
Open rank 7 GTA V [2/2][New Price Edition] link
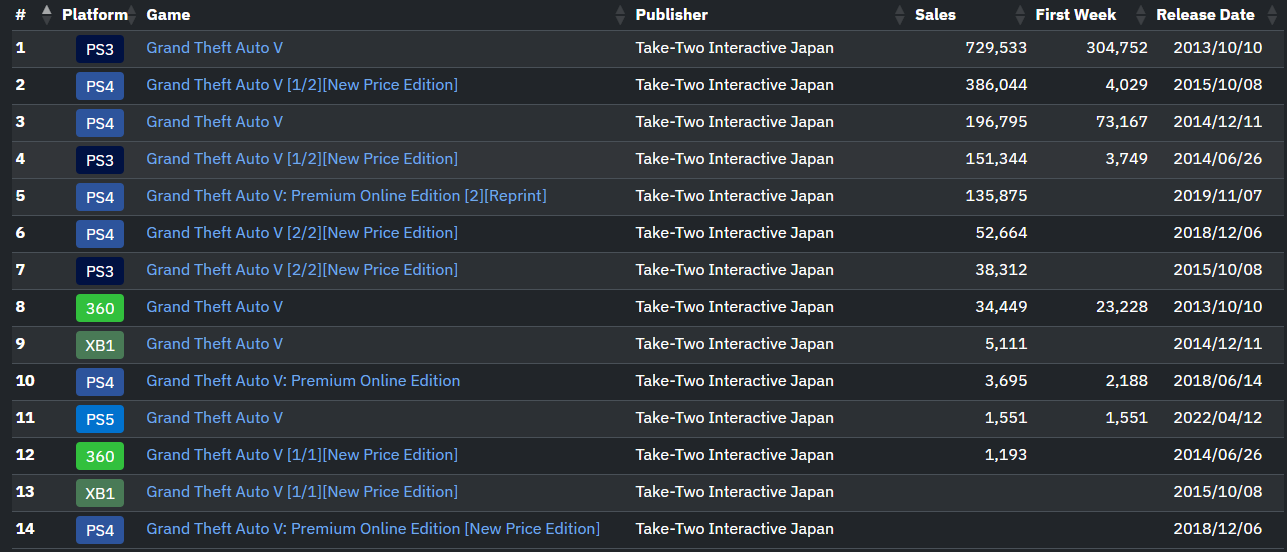click(x=302, y=270)
